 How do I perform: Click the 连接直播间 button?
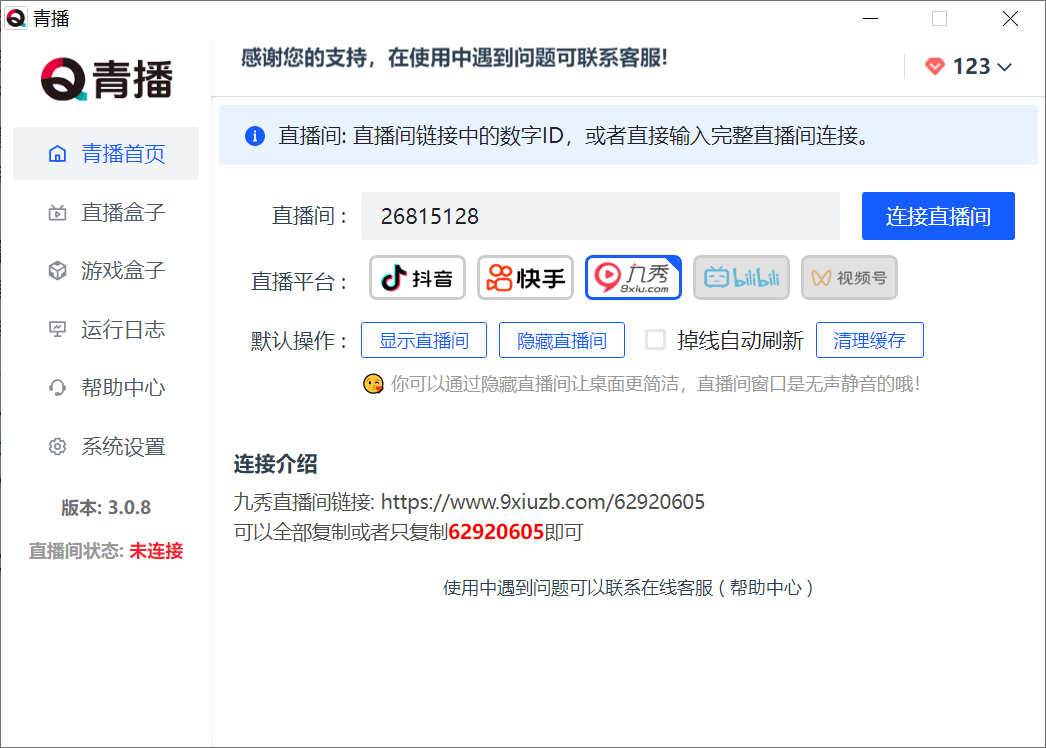(938, 215)
